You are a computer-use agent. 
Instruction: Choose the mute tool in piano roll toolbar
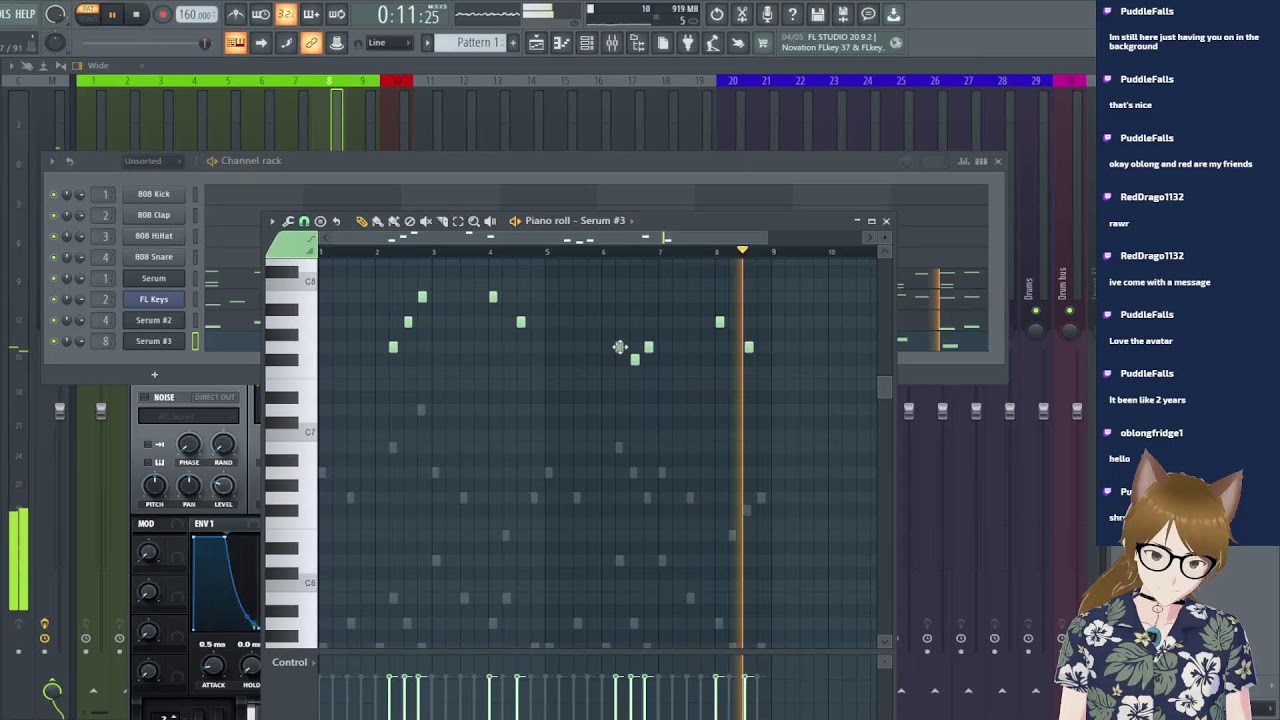pyautogui.click(x=426, y=221)
